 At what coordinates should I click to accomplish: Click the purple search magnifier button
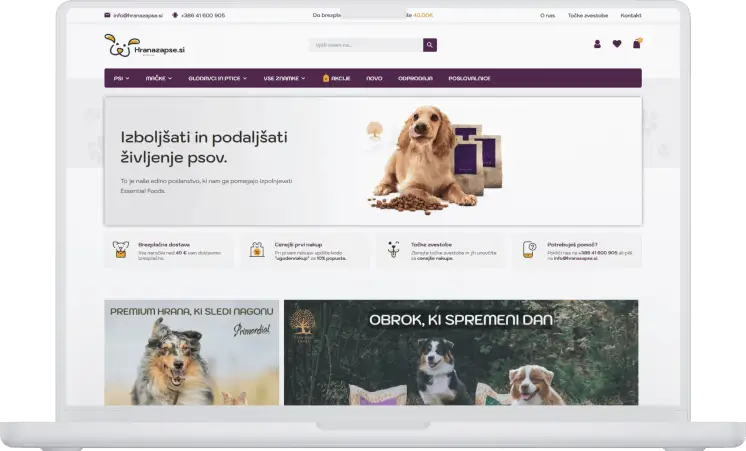430,45
